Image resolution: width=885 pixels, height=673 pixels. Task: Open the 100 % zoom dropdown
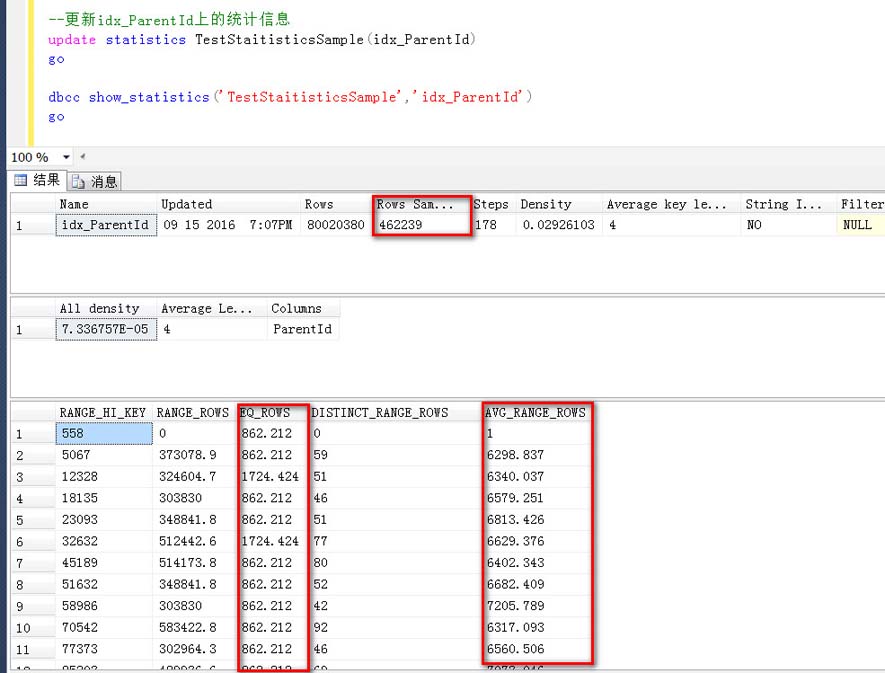click(66, 157)
